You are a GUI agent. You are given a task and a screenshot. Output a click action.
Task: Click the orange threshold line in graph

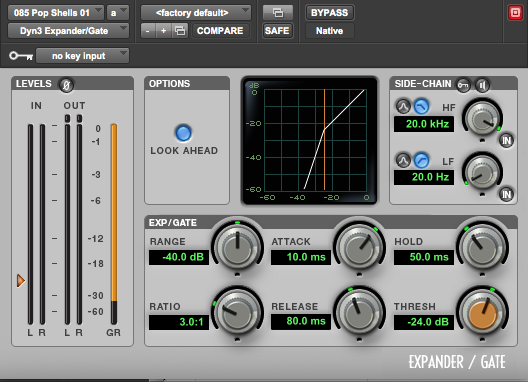(x=324, y=139)
